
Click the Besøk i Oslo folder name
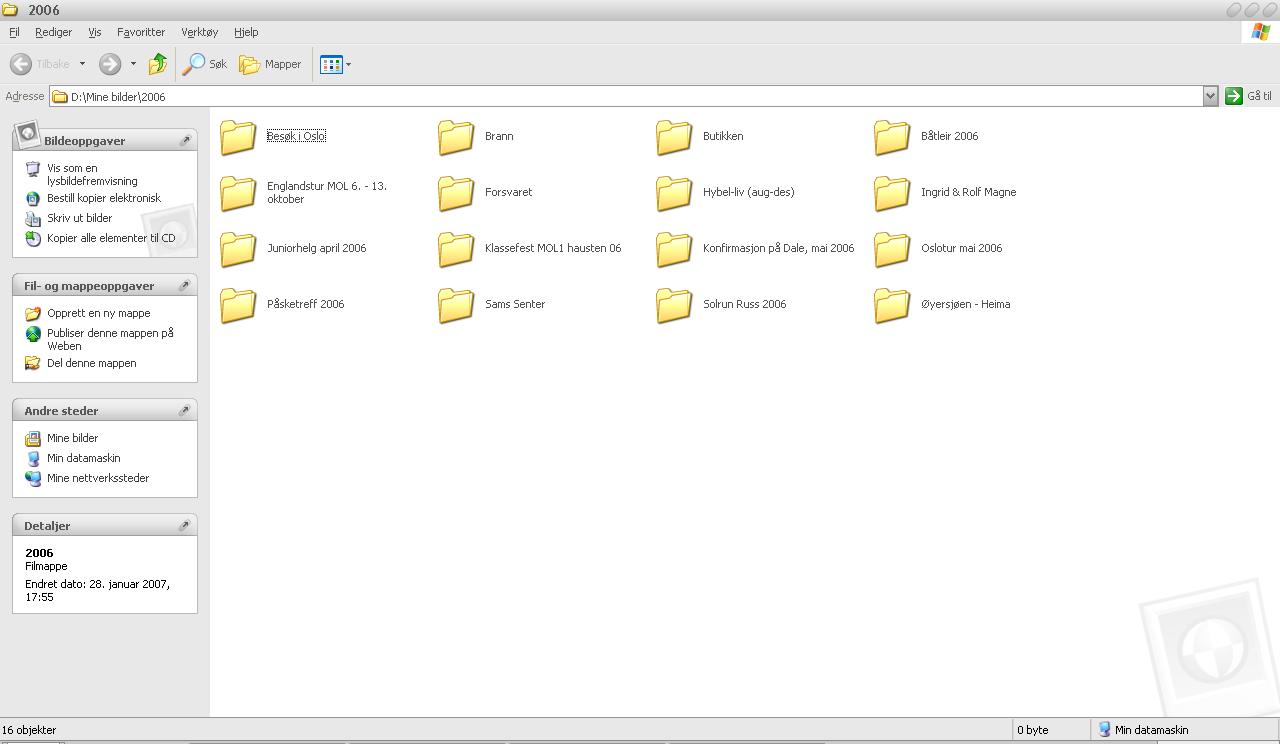click(x=296, y=136)
